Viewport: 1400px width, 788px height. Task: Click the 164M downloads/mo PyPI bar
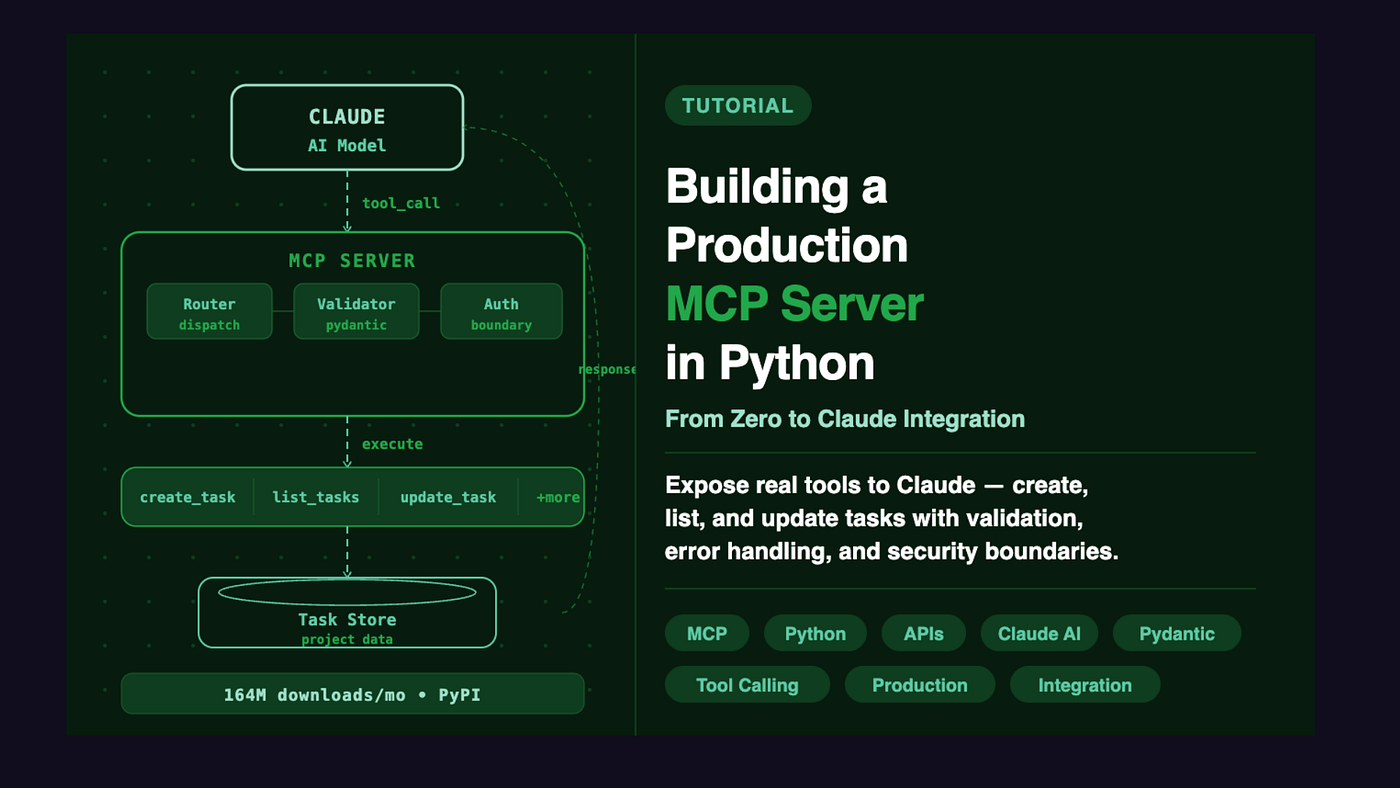click(x=352, y=694)
